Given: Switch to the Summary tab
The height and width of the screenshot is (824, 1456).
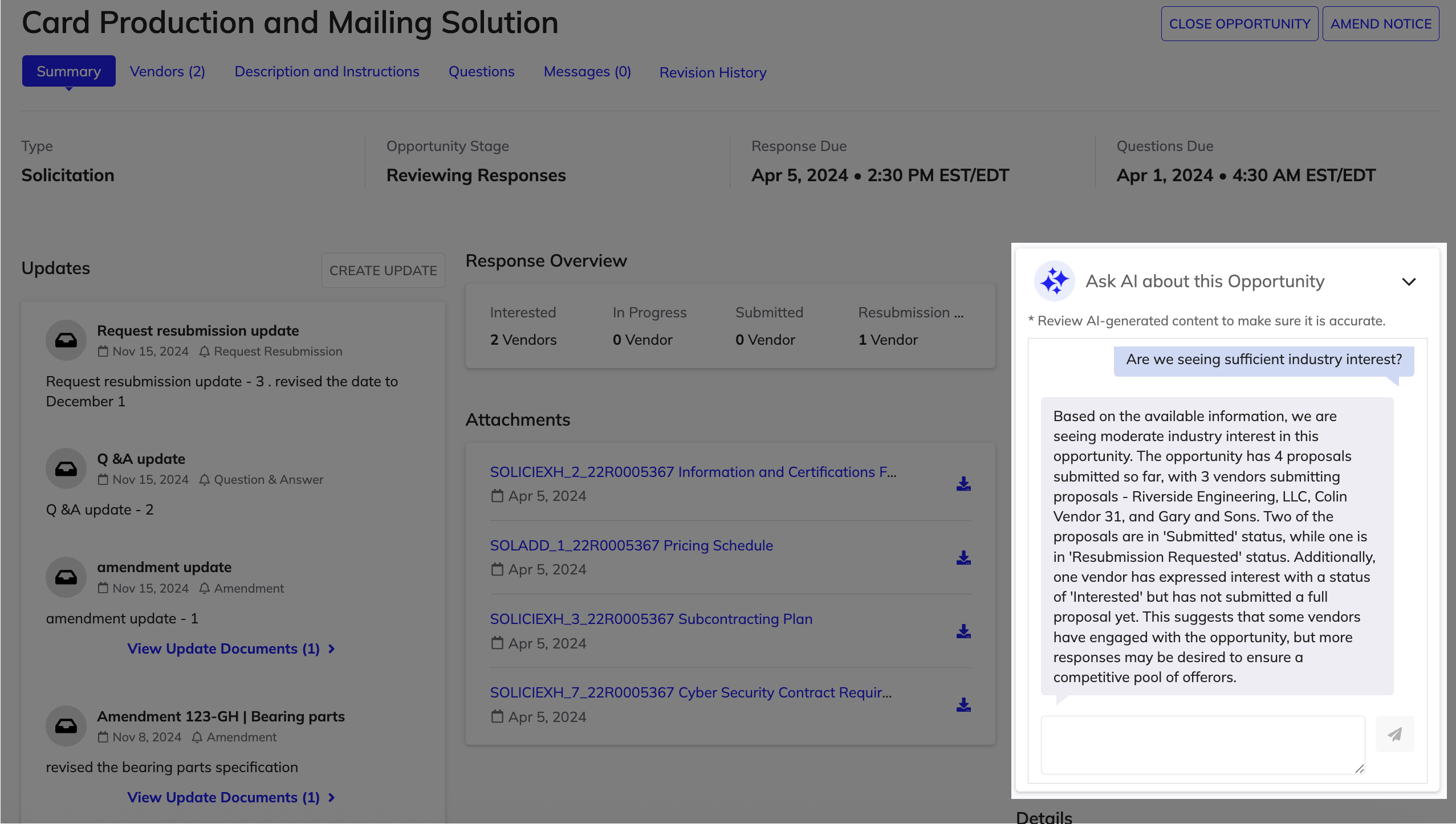Looking at the screenshot, I should tap(68, 71).
